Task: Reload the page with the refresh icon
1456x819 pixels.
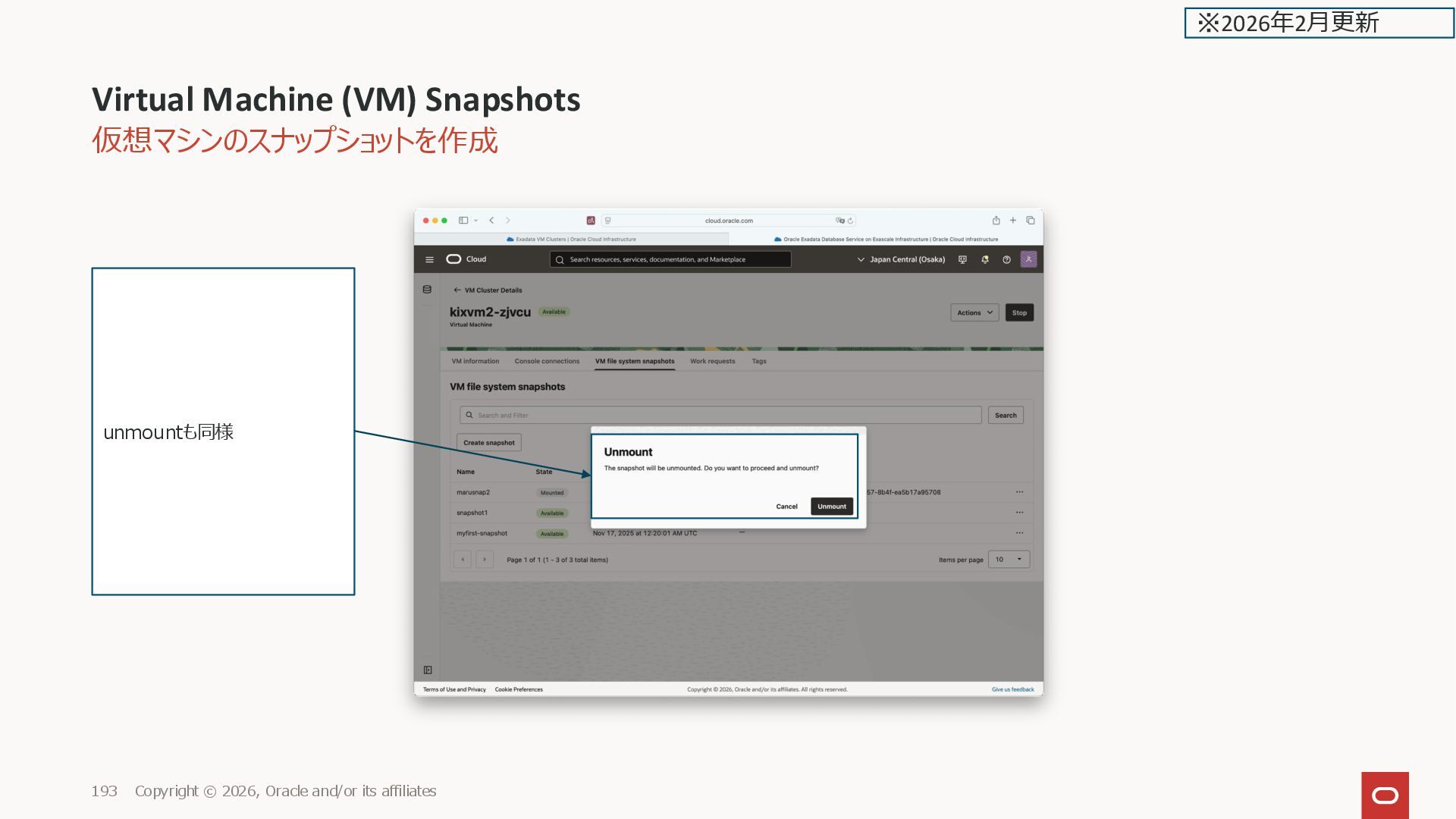Action: [850, 221]
